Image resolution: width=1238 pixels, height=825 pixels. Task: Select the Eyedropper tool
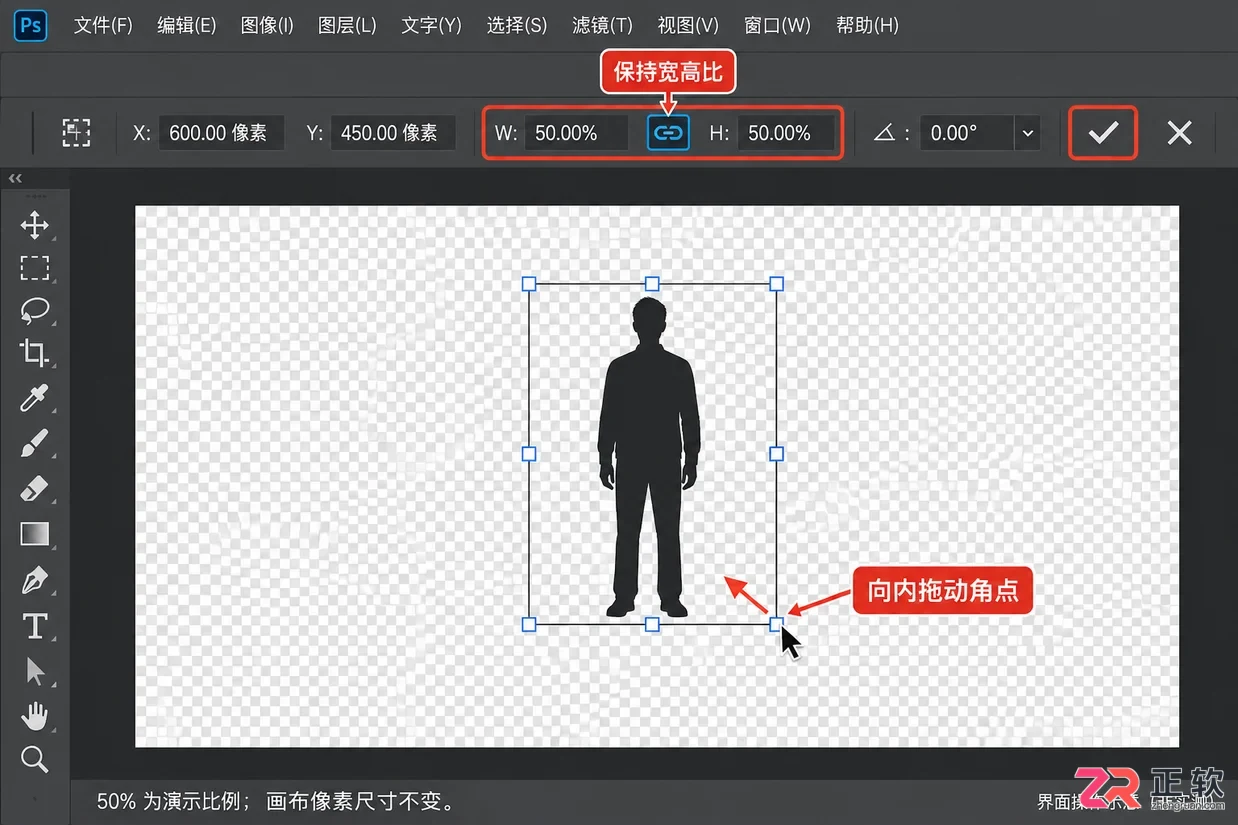pyautogui.click(x=35, y=398)
